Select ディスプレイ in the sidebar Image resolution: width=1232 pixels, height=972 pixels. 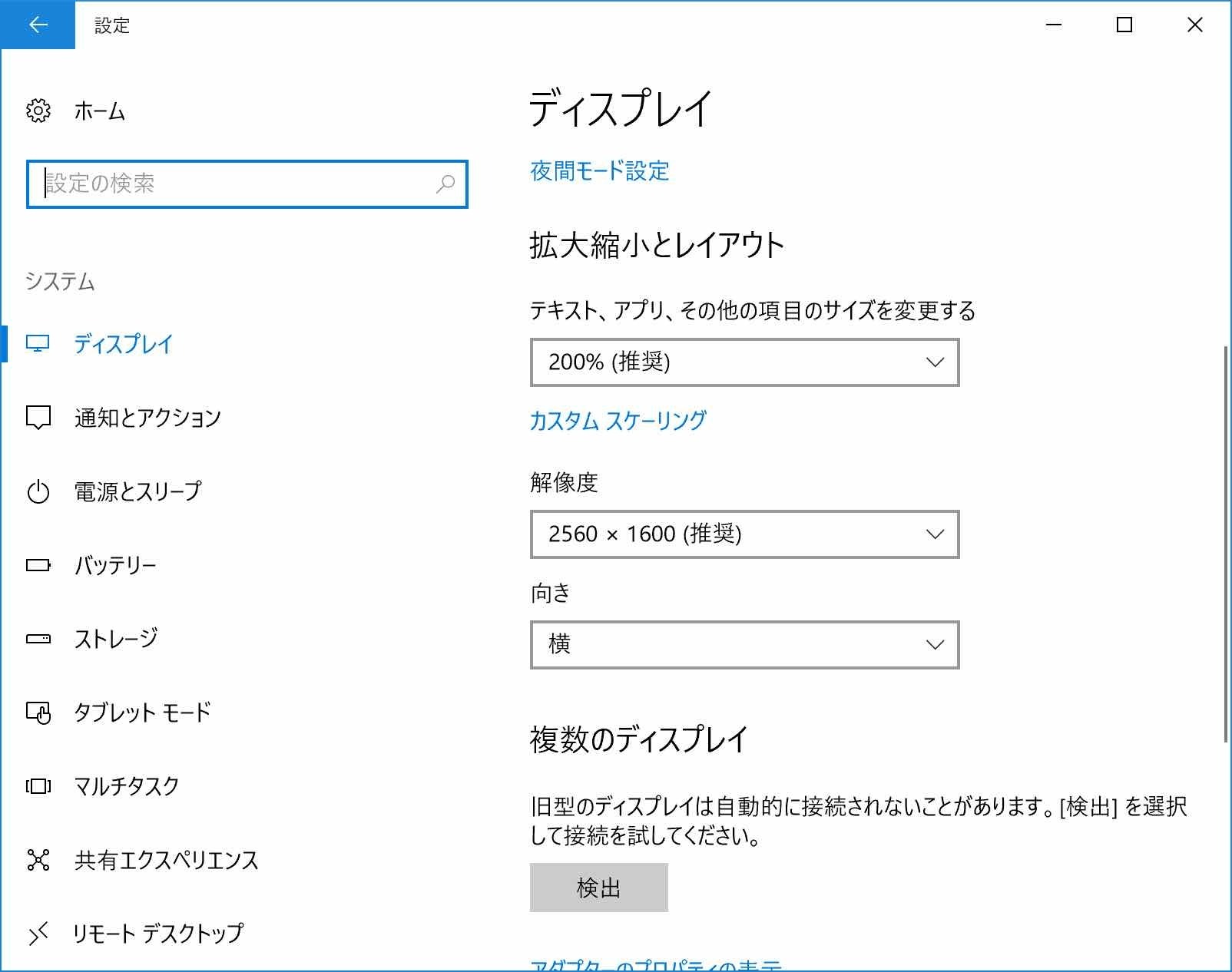coord(123,344)
